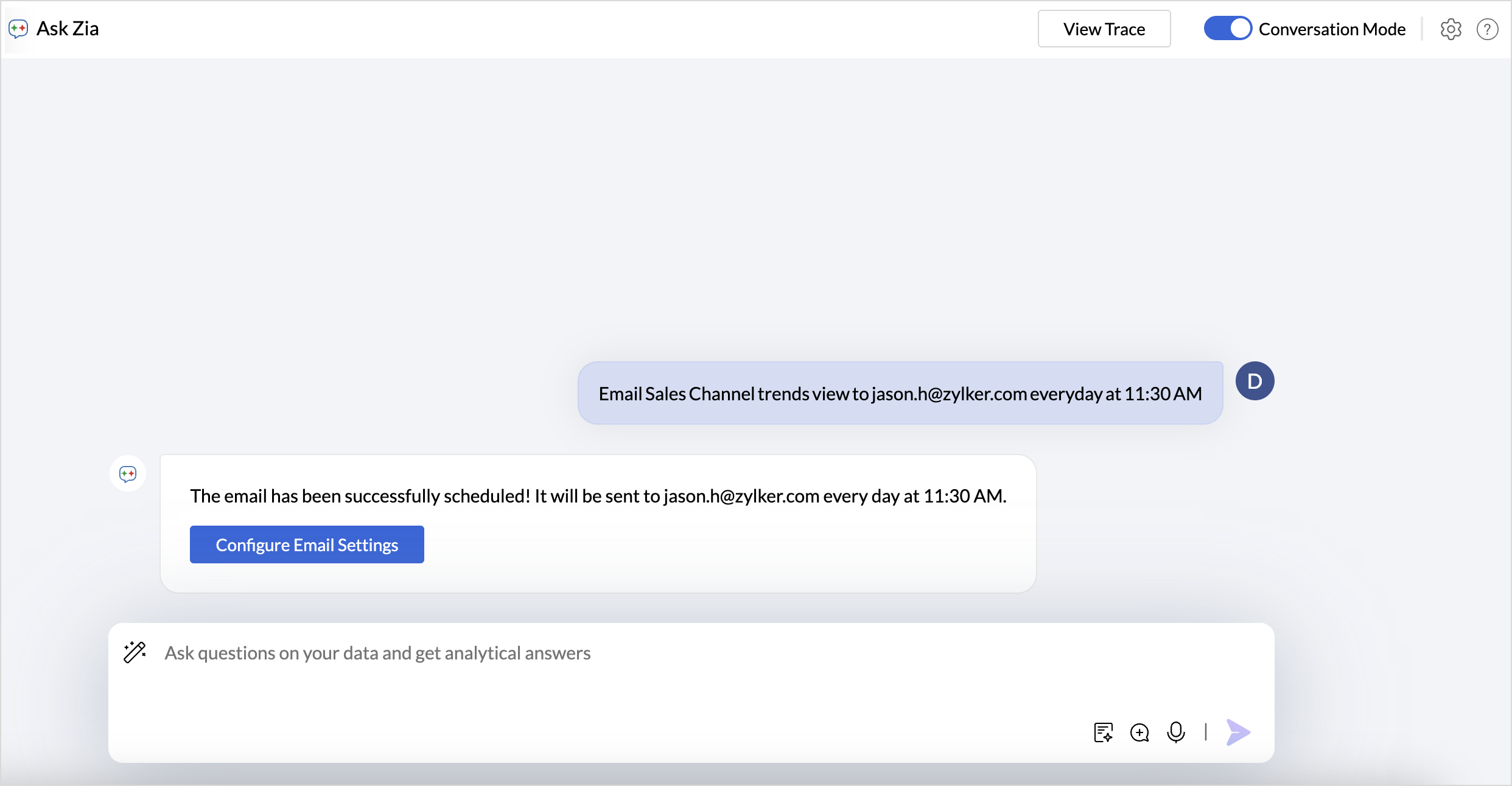Click Configure Email Settings button
The image size is (1512, 786).
point(307,544)
